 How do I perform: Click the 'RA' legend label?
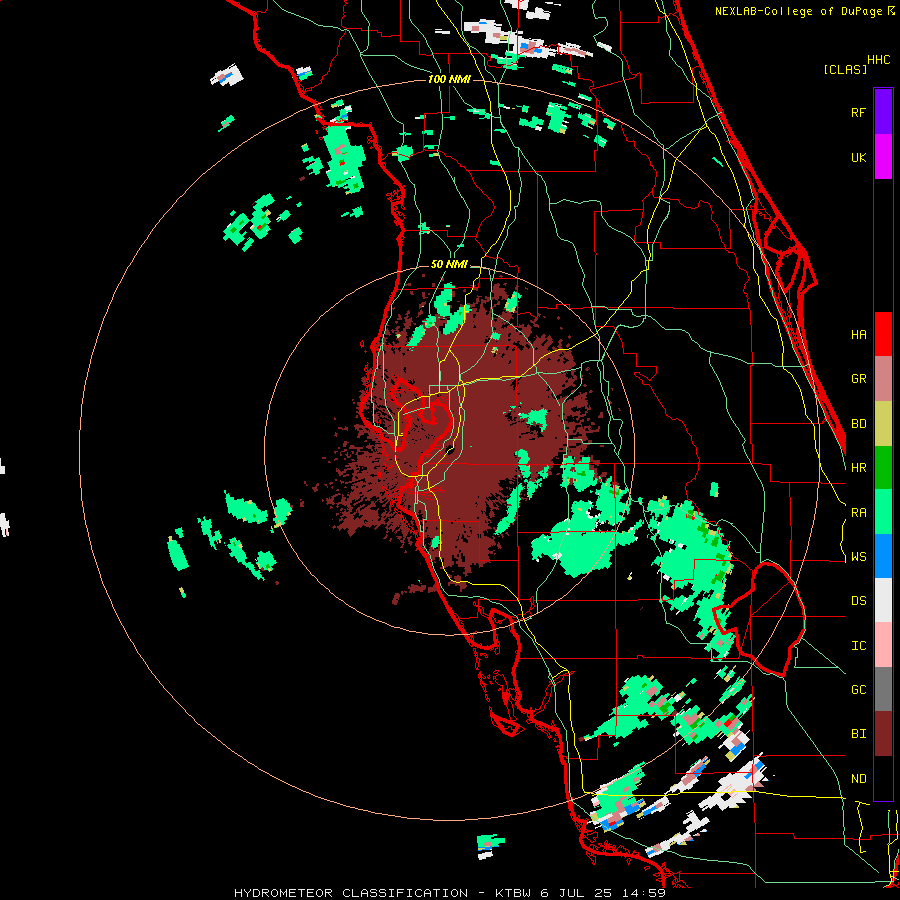pyautogui.click(x=859, y=513)
